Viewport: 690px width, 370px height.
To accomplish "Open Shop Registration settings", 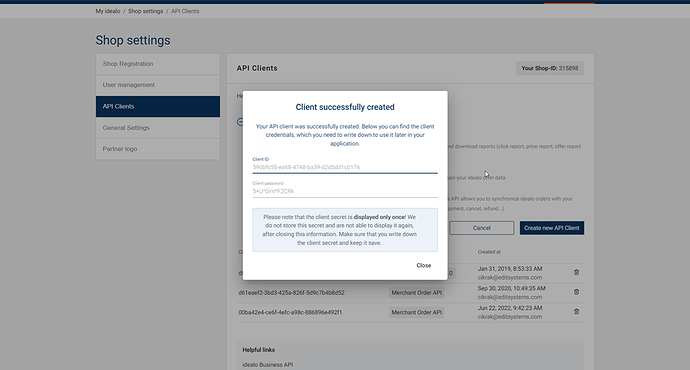I will pos(158,64).
